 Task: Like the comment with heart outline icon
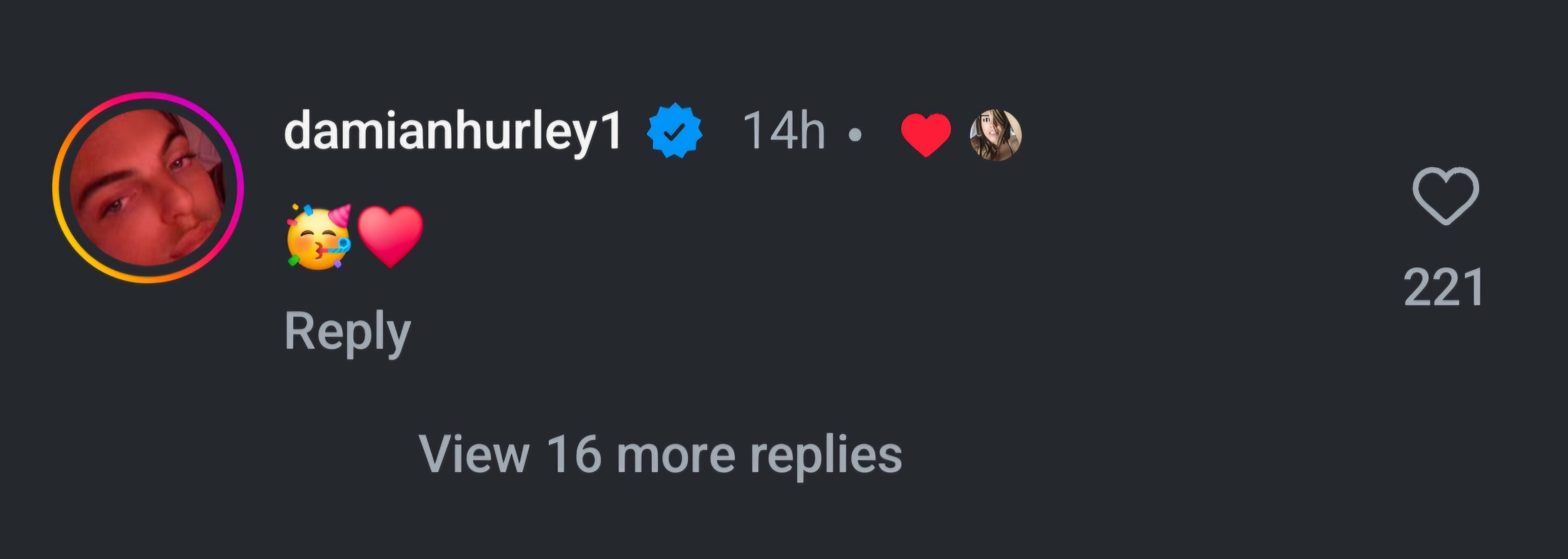pyautogui.click(x=1445, y=196)
